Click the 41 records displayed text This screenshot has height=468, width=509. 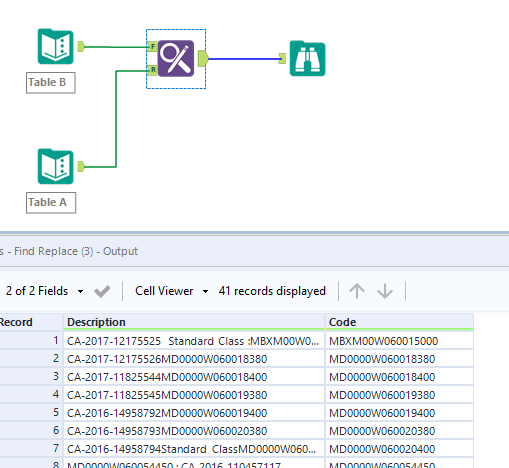(272, 291)
